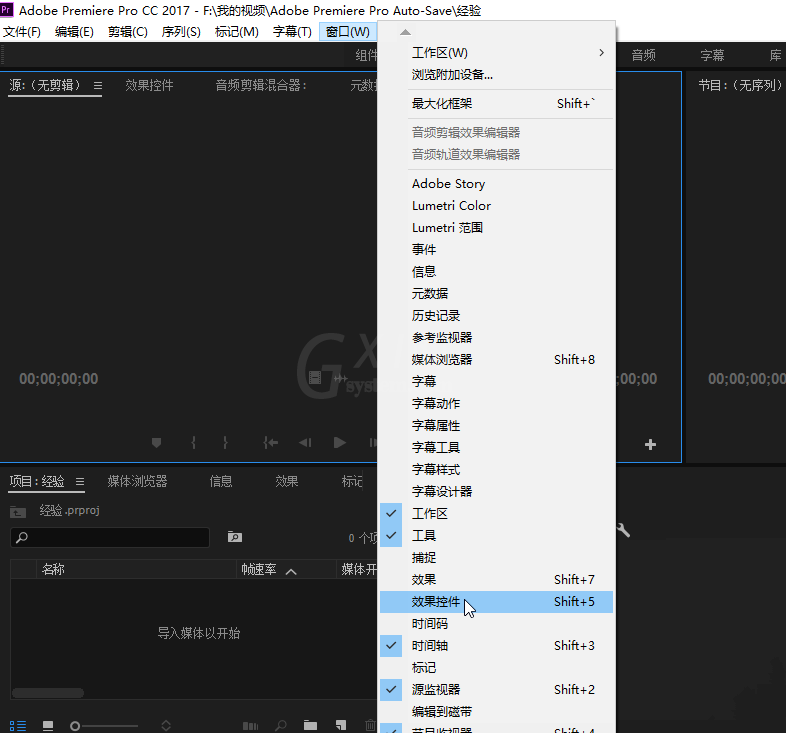Click the project folder up icon
Viewport: 786px width, 733px height.
click(18, 512)
